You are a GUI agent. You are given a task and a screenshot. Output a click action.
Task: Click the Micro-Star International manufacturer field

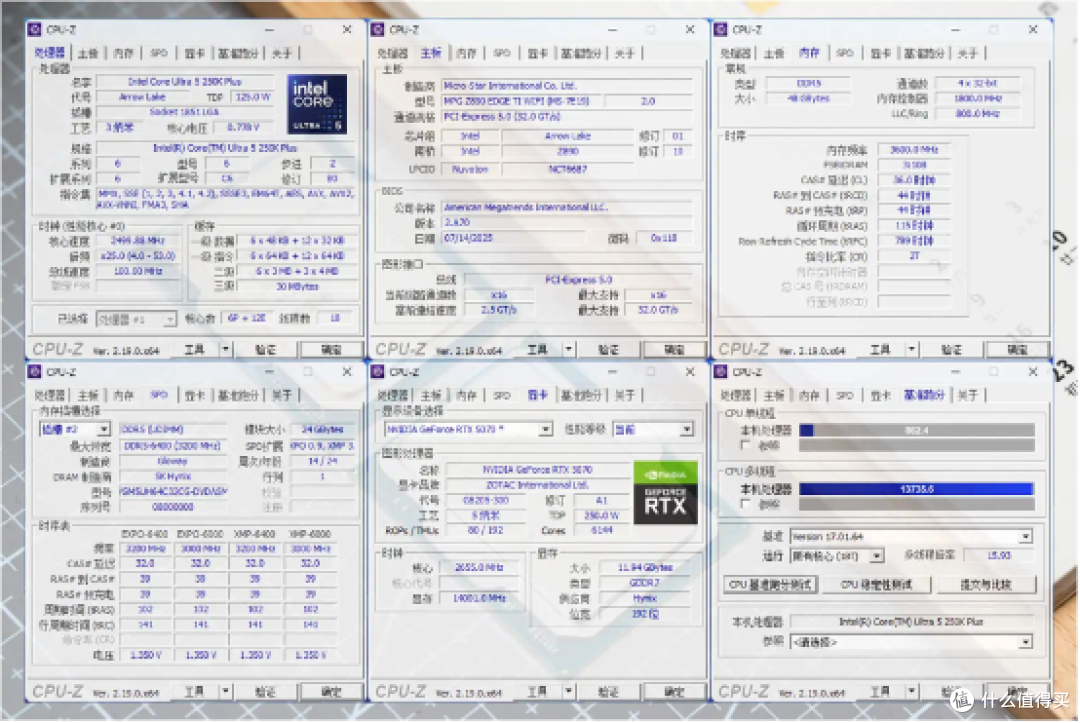(567, 86)
